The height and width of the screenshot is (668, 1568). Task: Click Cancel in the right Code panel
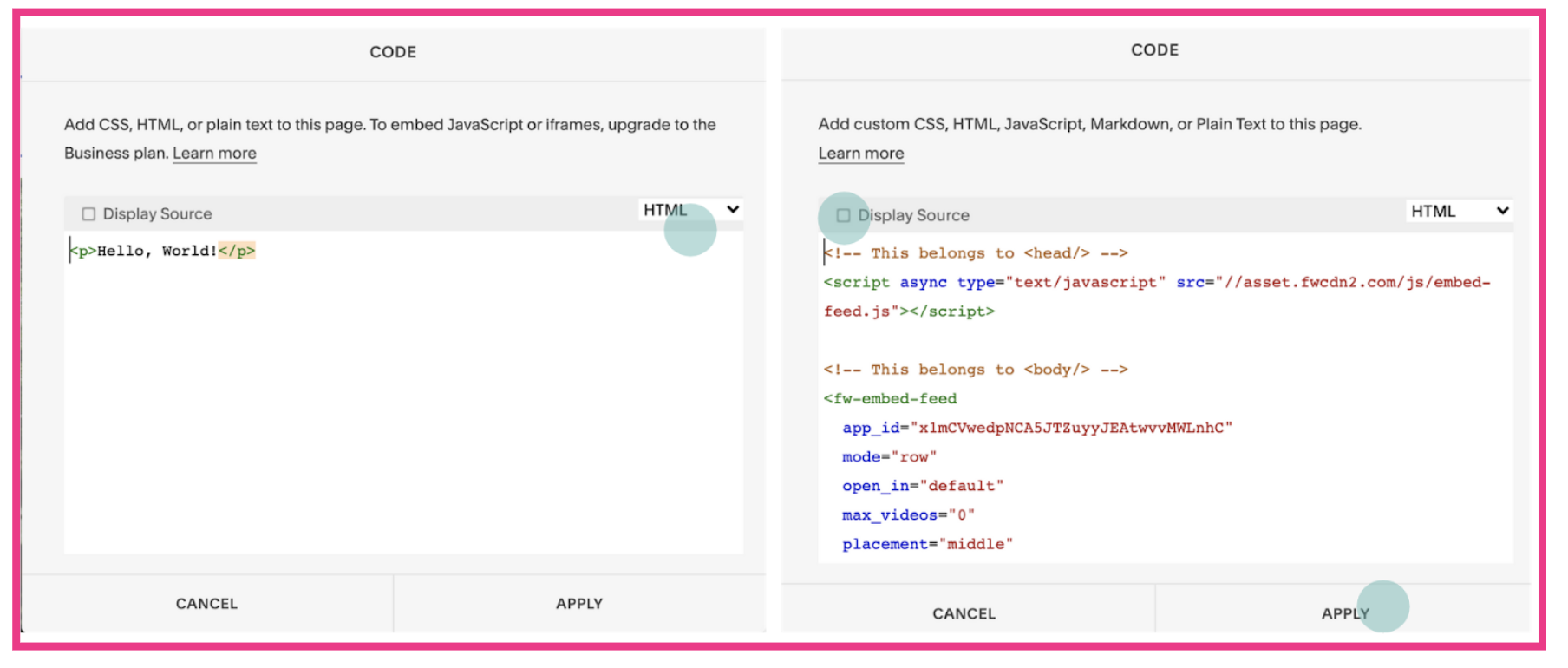tap(964, 613)
